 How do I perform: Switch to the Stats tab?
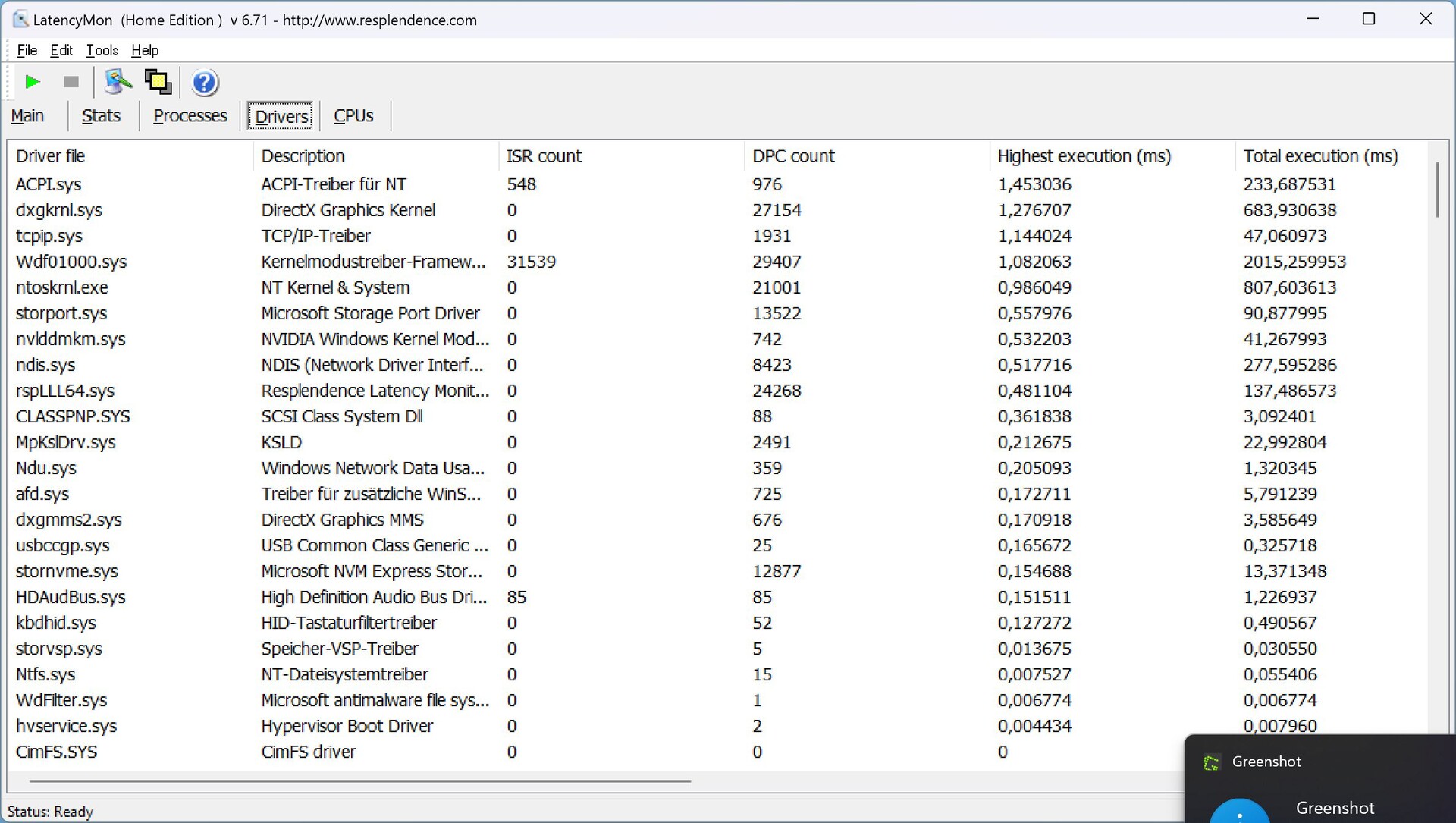pyautogui.click(x=101, y=116)
